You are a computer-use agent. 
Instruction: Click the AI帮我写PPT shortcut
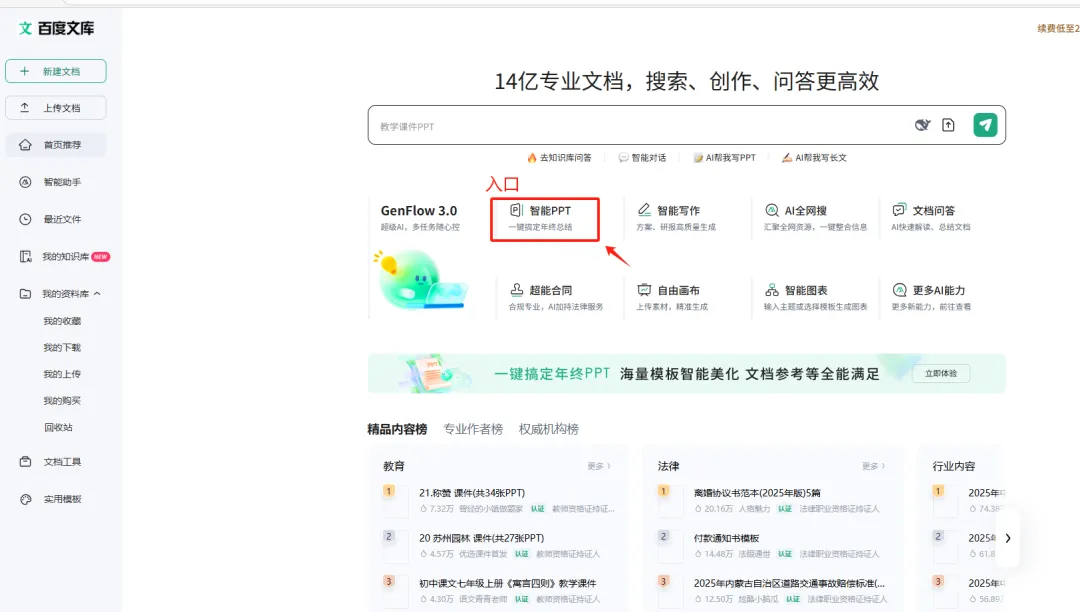coord(725,158)
